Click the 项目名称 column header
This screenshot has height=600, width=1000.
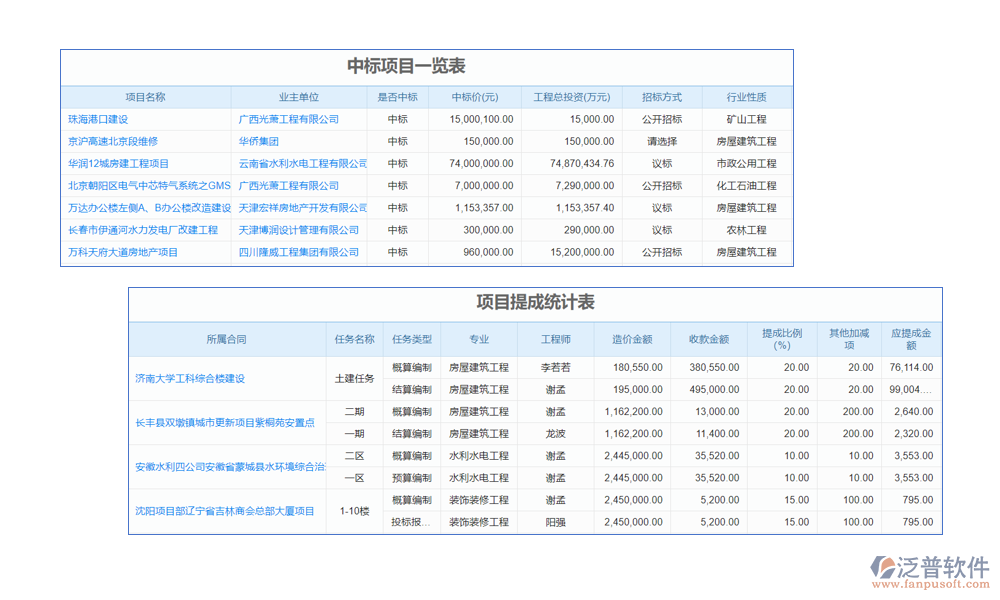[x=145, y=97]
